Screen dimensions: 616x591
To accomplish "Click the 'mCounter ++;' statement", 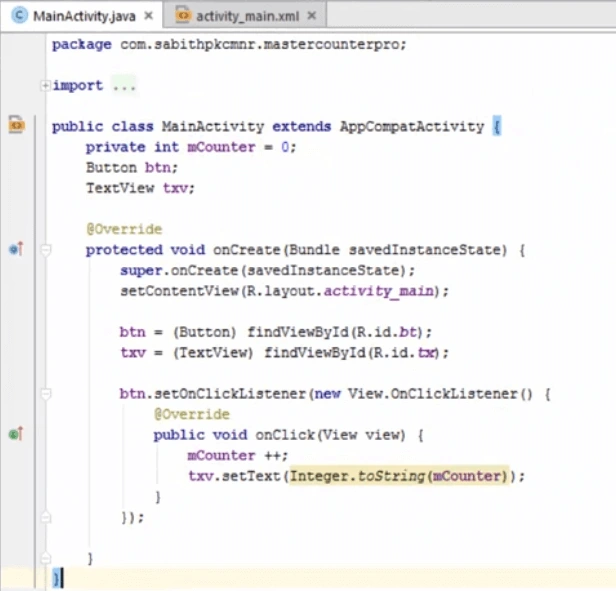I will tap(238, 456).
